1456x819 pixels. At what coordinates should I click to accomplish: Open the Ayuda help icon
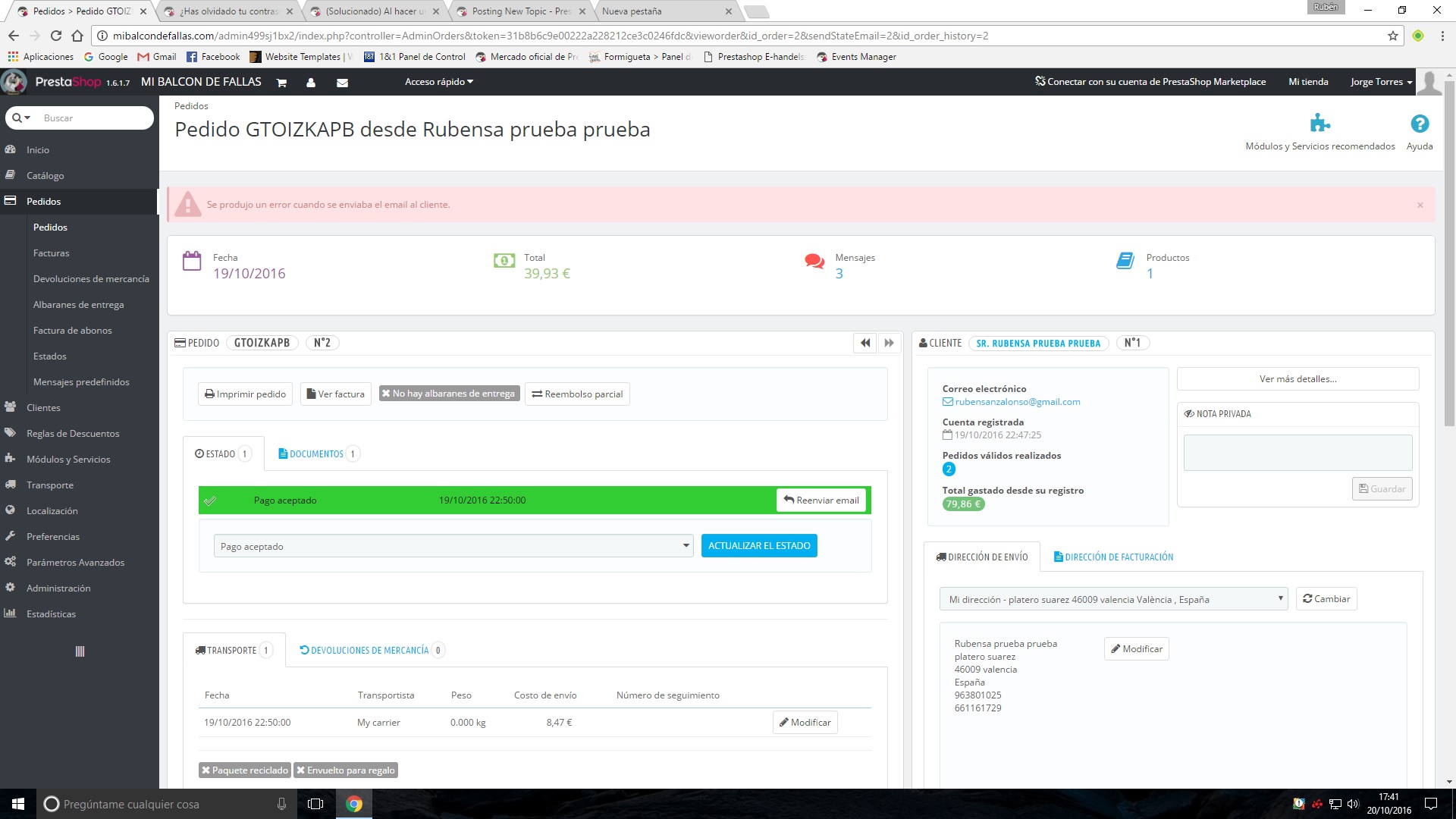coord(1420,124)
